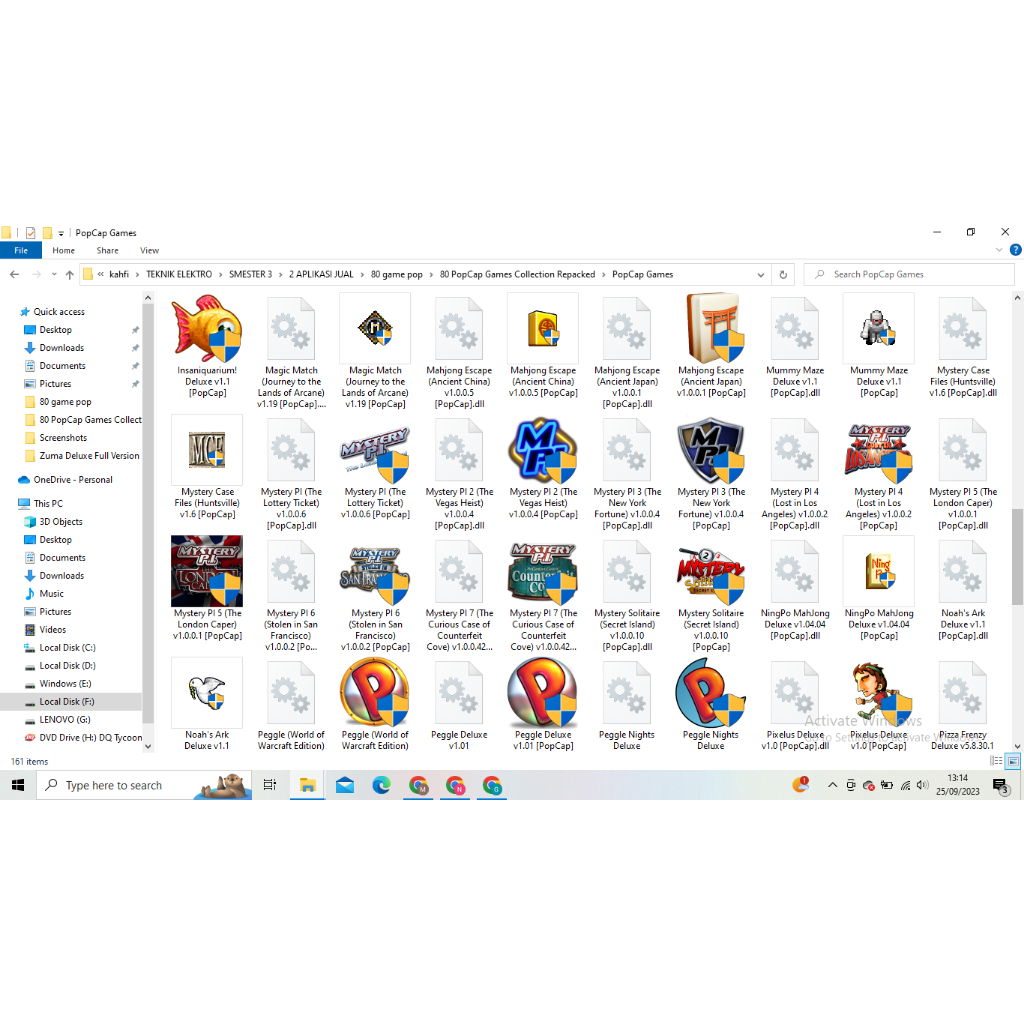Open Explorer Help question mark

[x=1016, y=249]
